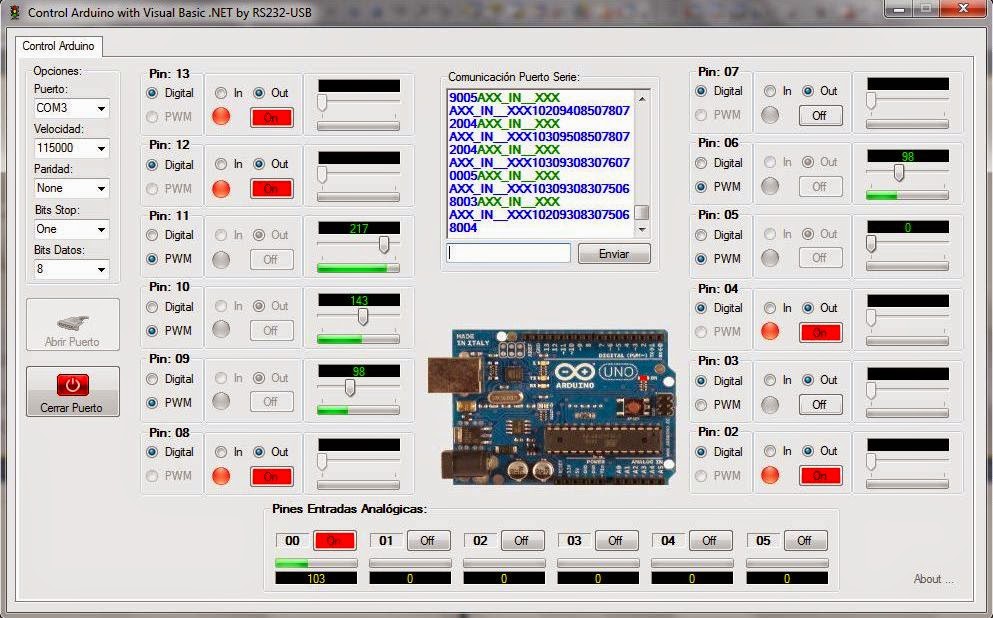
Task: Toggle the red On button for Pin 04
Action: click(821, 332)
